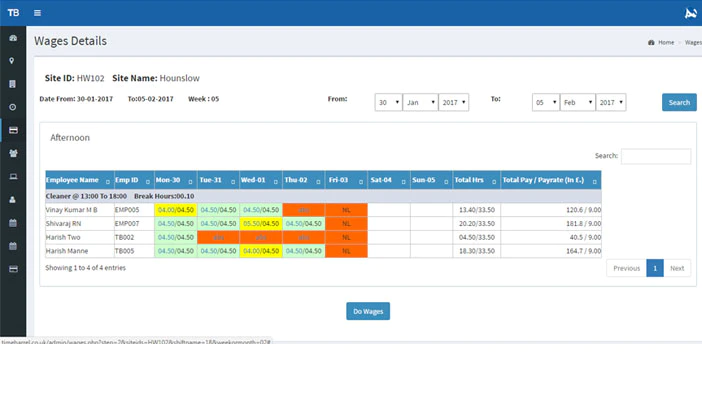The width and height of the screenshot is (702, 418).
Task: Sort table by Employee Name column
Action: point(79,180)
